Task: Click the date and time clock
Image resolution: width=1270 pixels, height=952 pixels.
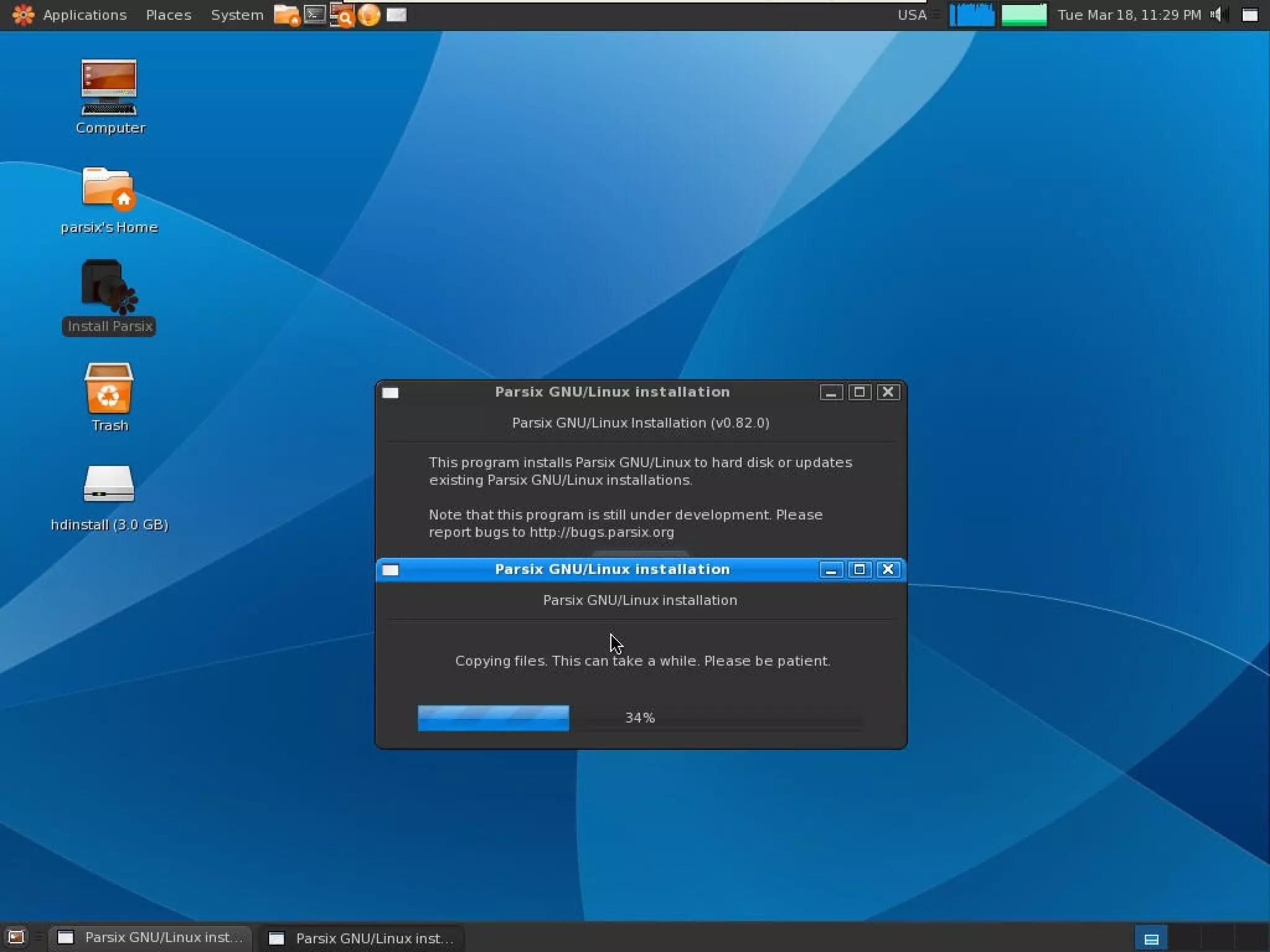Action: click(x=1129, y=15)
